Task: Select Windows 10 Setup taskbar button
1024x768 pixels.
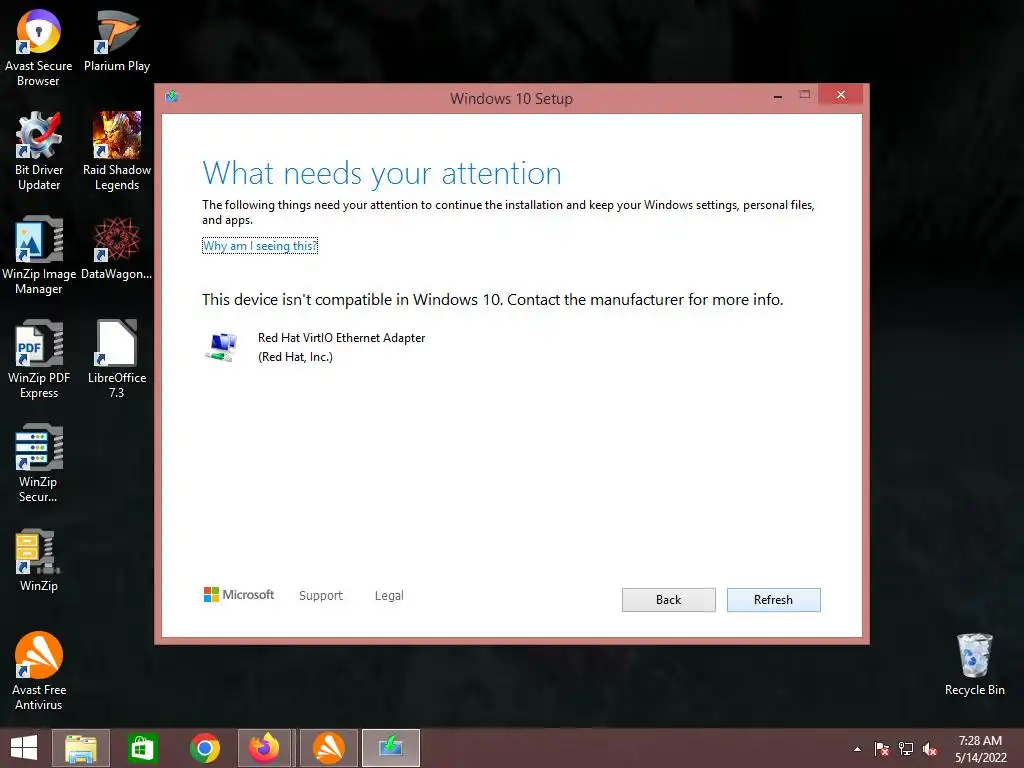Action: (391, 748)
